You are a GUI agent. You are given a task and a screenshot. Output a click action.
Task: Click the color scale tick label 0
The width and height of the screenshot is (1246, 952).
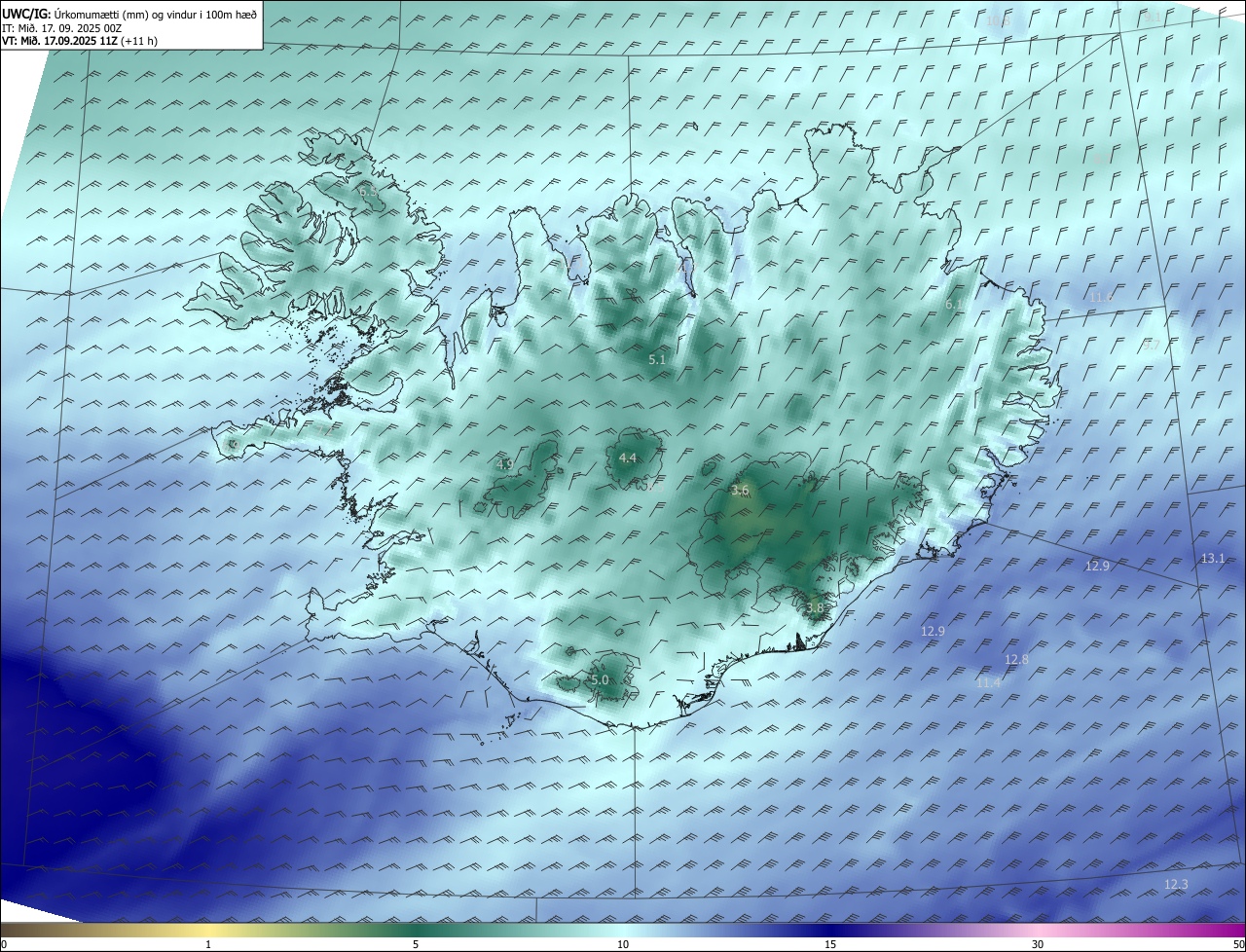(x=4, y=944)
